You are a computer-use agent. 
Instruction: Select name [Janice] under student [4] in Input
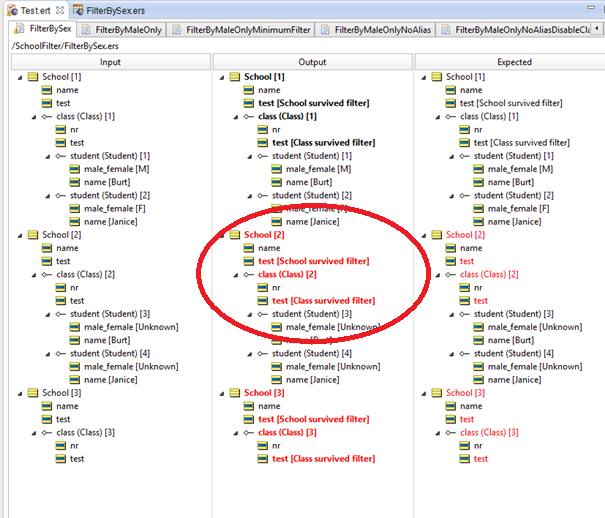tap(111, 380)
